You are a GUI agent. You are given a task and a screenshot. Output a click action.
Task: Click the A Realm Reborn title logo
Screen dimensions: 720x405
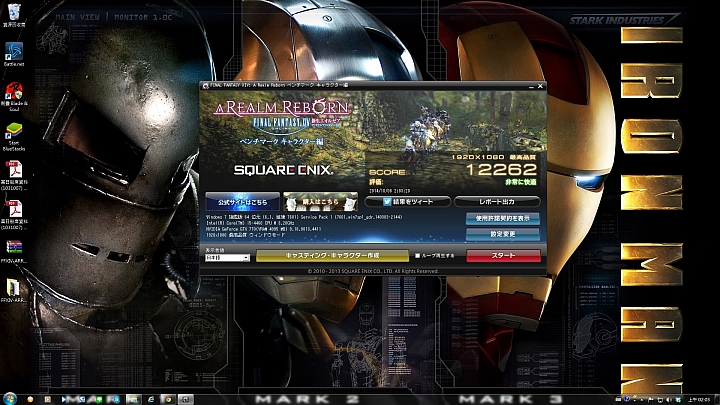[x=282, y=109]
